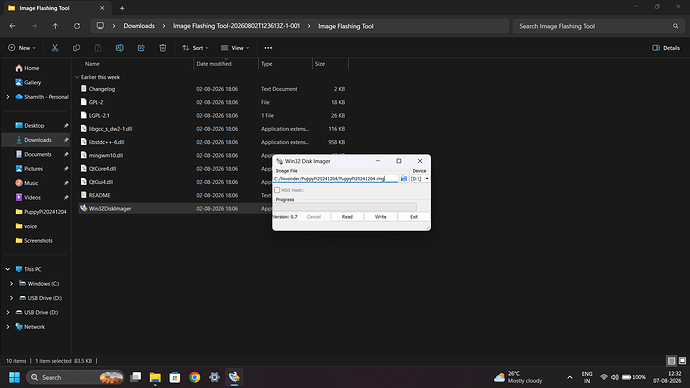Switch to large thumbnails view icon

[682, 361]
